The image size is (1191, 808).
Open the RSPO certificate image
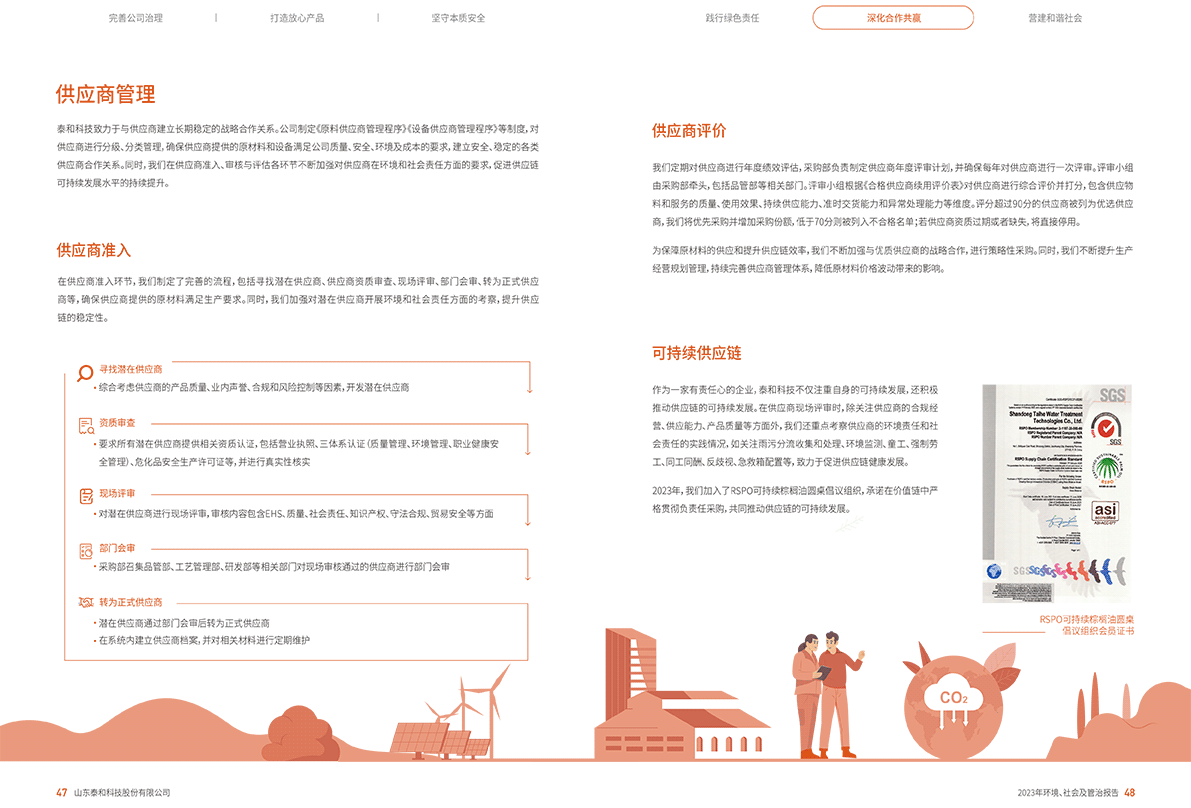point(1057,493)
